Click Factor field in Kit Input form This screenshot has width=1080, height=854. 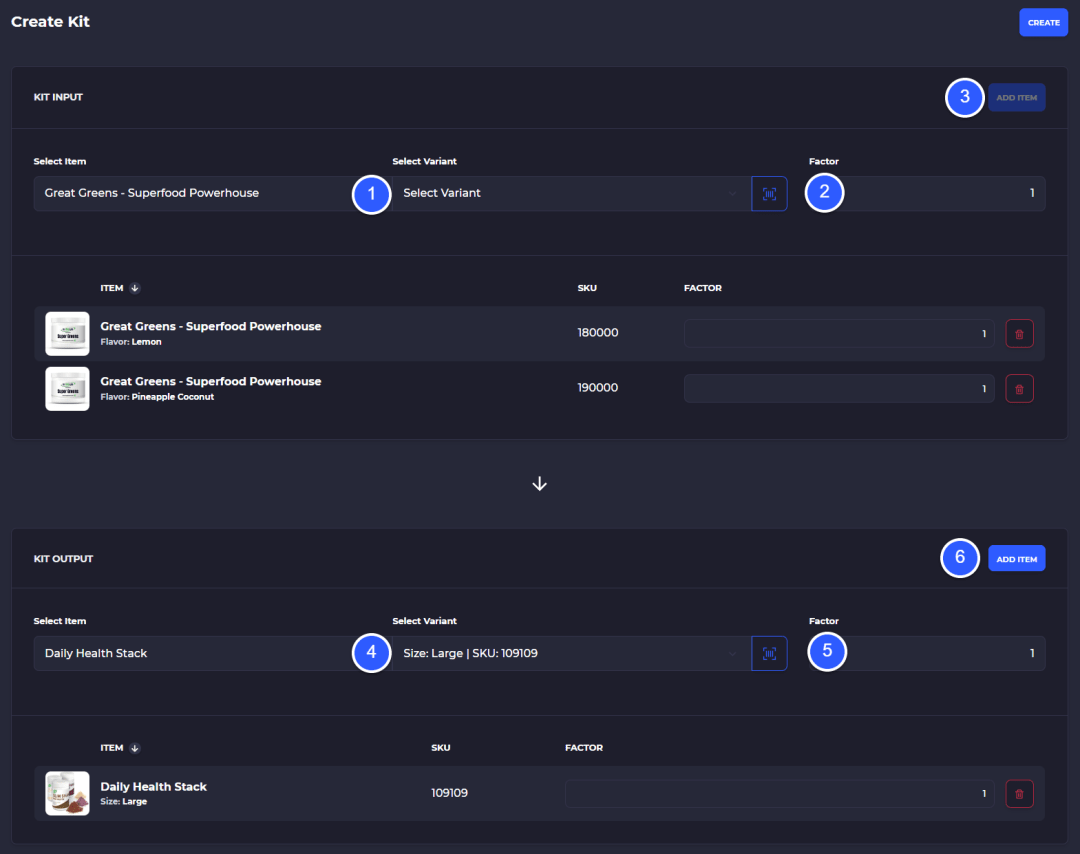[x=927, y=194]
